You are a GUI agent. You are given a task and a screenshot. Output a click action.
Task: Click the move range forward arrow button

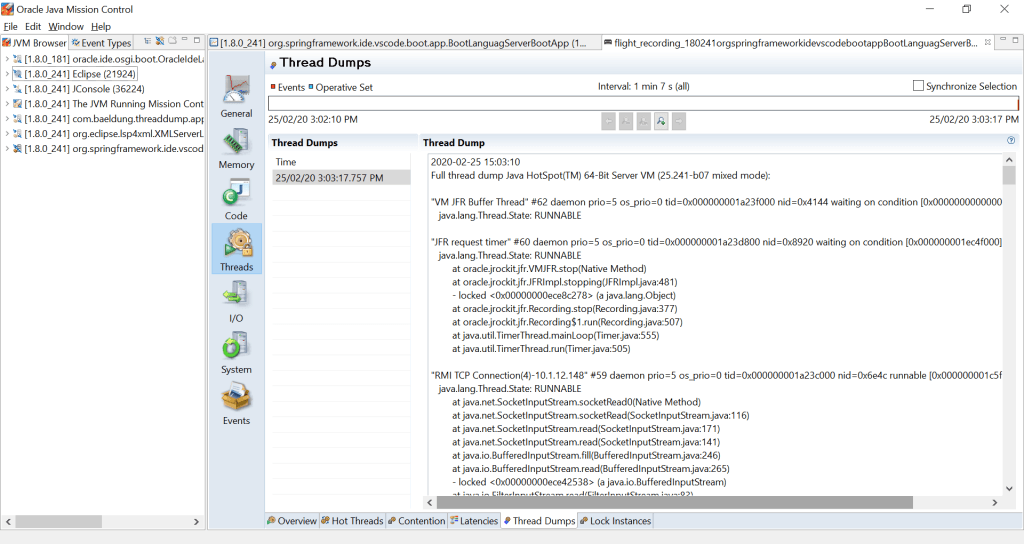point(679,121)
